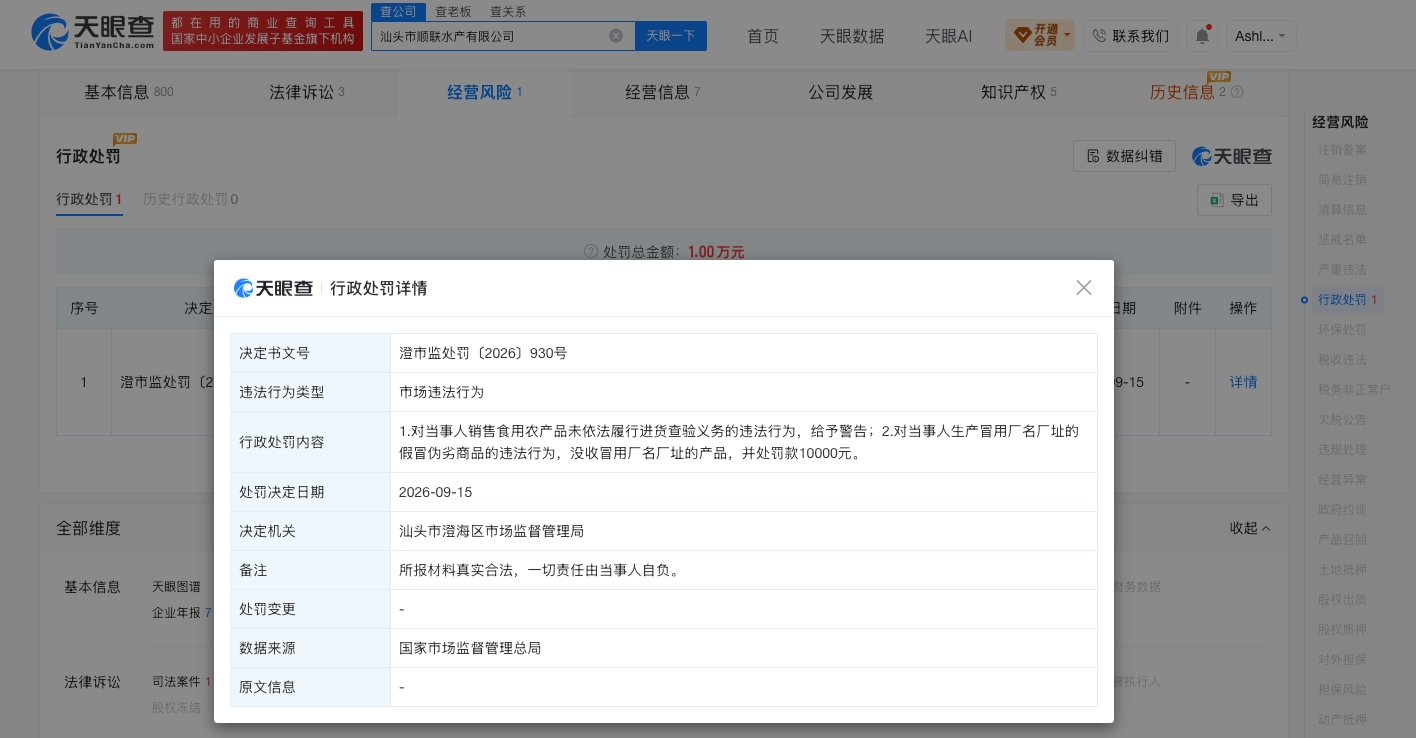Screen dimensions: 1416x738
Task: Click the 汕头市澄海区市场监督管理局 value
Action: [x=491, y=531]
